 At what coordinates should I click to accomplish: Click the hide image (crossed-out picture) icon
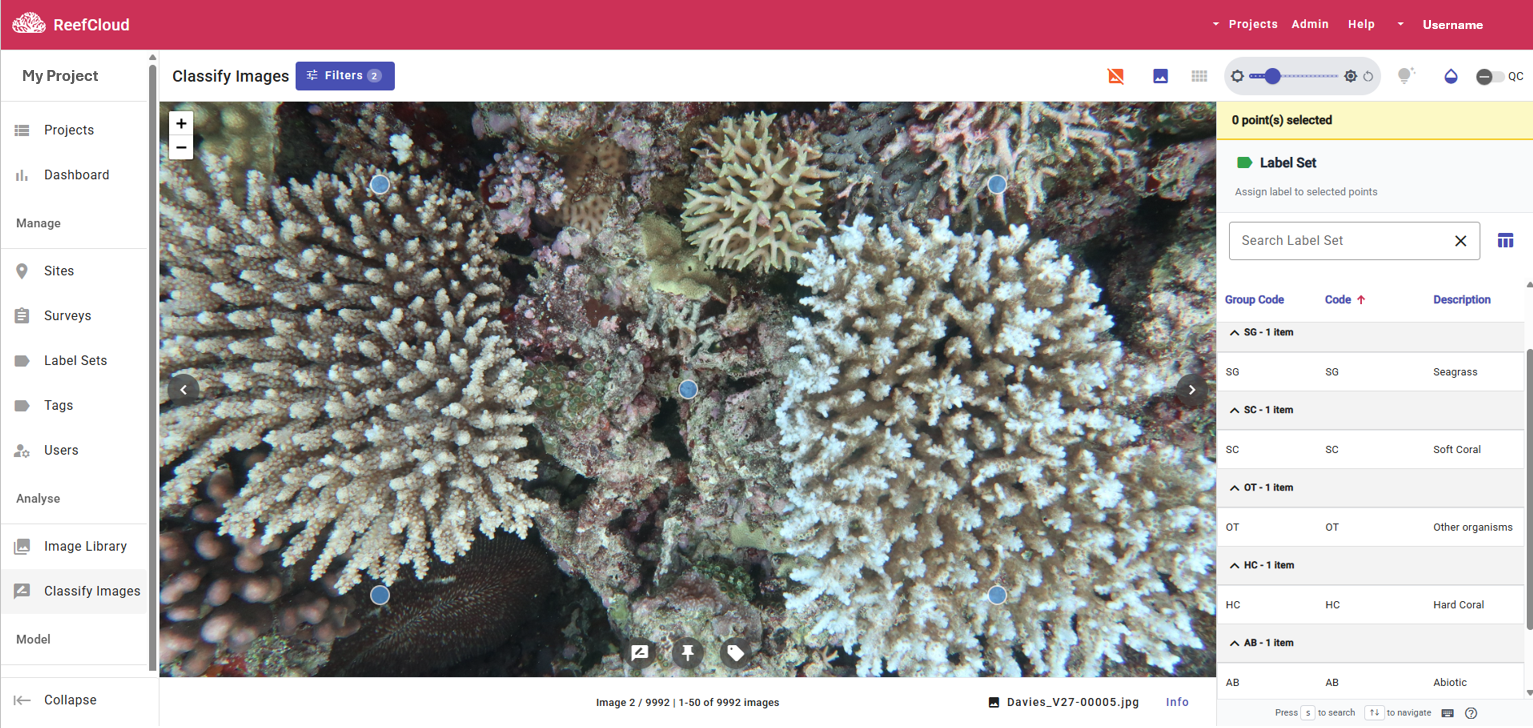(x=1116, y=76)
